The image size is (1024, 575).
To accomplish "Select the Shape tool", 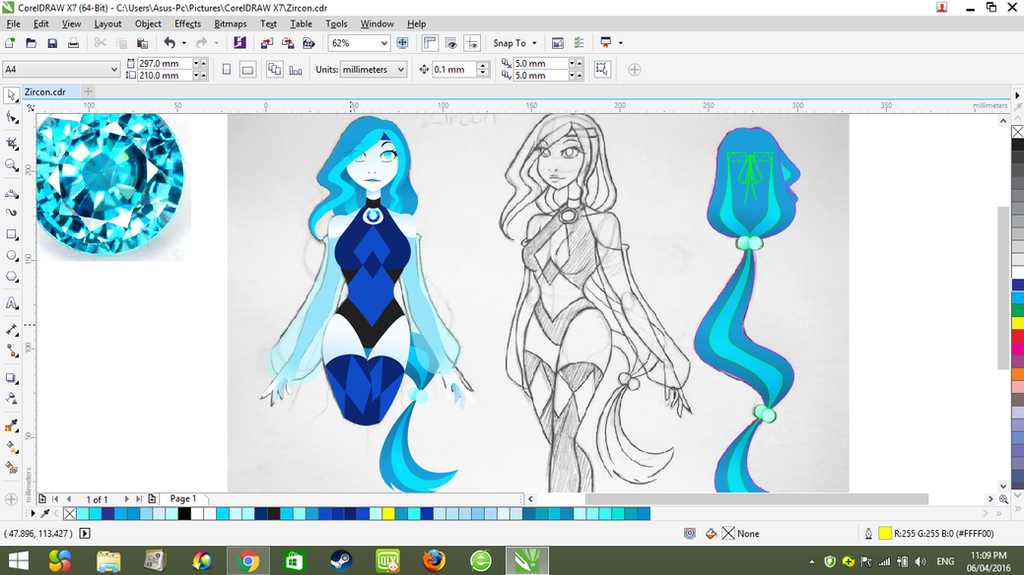I will click(11, 118).
